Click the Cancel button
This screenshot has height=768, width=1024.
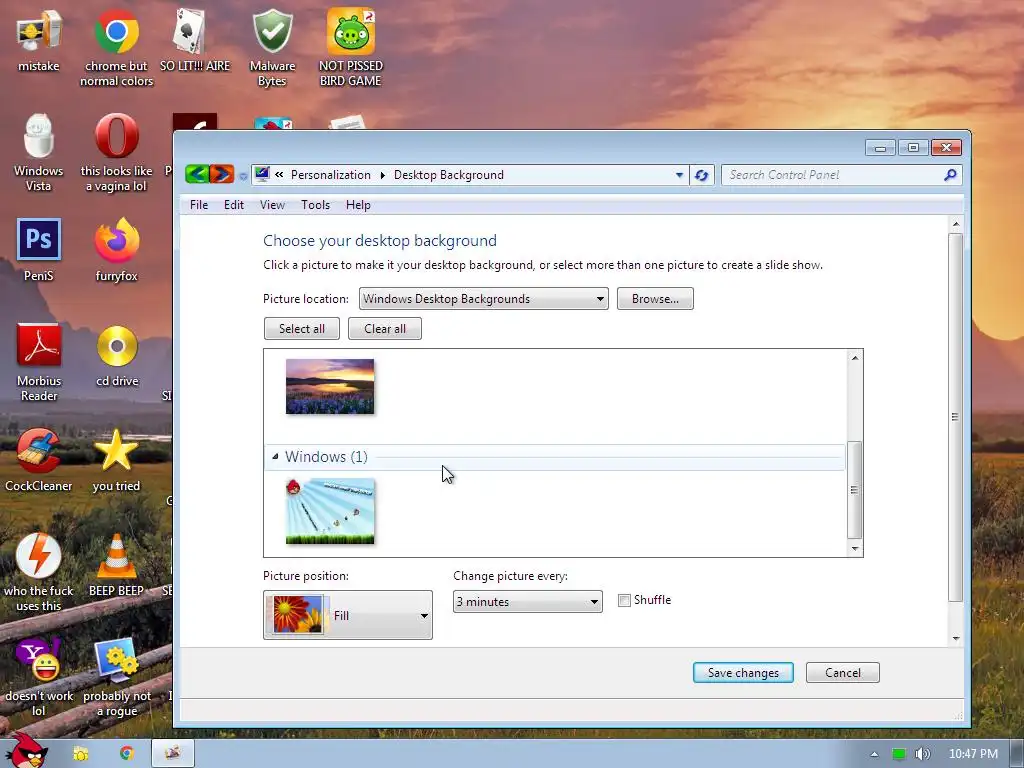(x=842, y=673)
